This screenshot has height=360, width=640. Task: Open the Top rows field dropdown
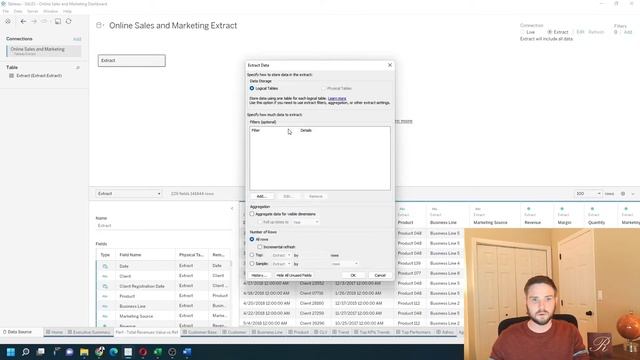[x=281, y=255]
